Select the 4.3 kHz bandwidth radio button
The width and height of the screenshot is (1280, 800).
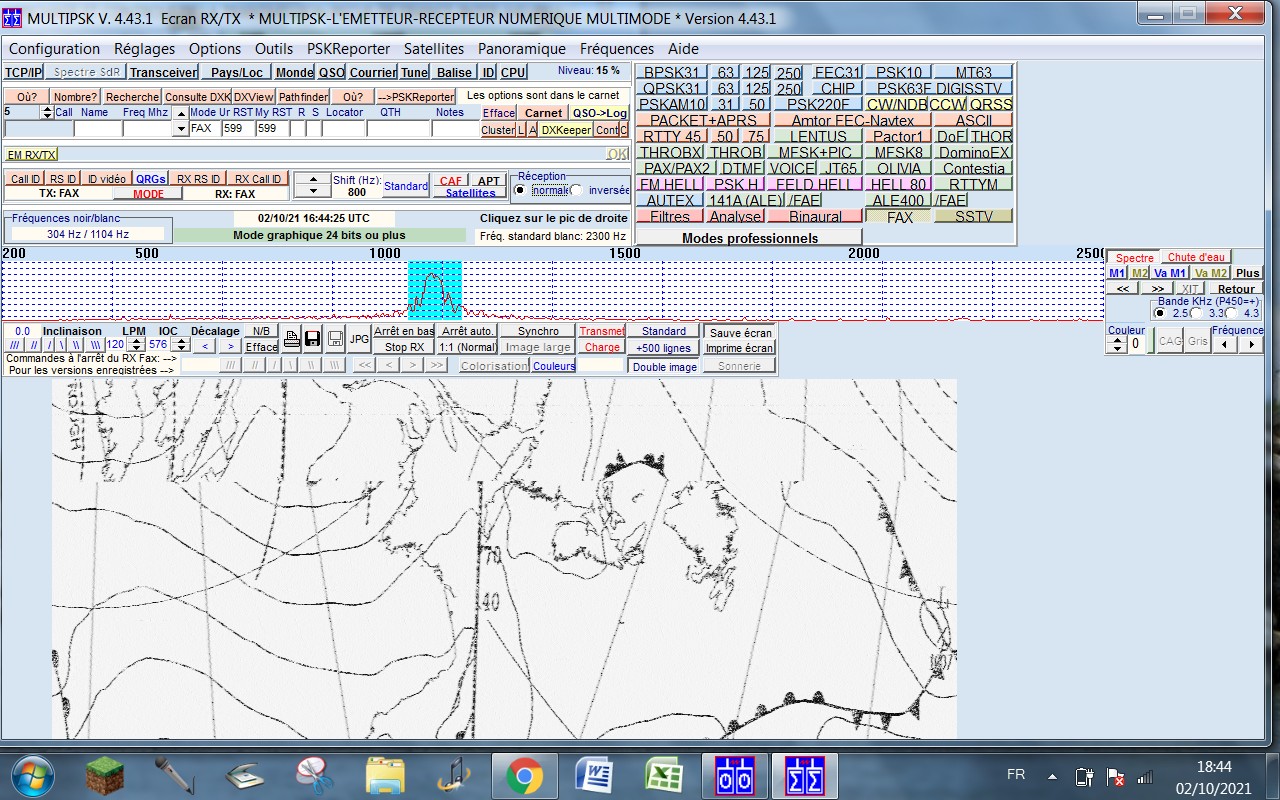pyautogui.click(x=1231, y=313)
